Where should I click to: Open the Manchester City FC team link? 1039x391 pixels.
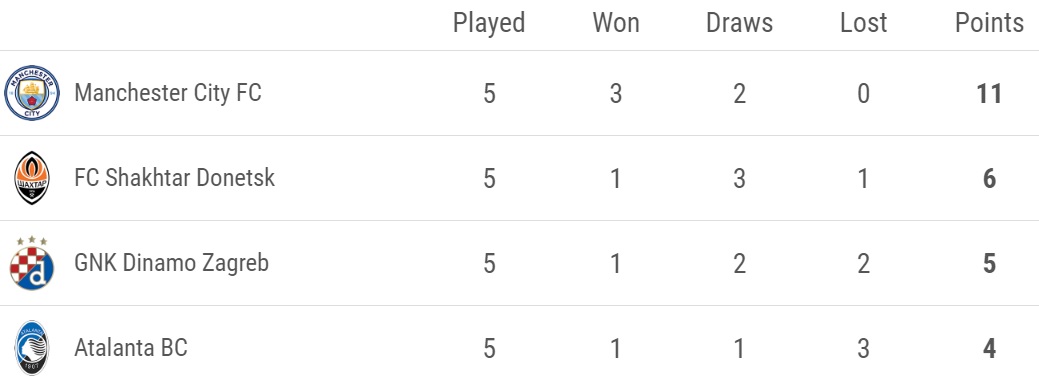point(168,92)
